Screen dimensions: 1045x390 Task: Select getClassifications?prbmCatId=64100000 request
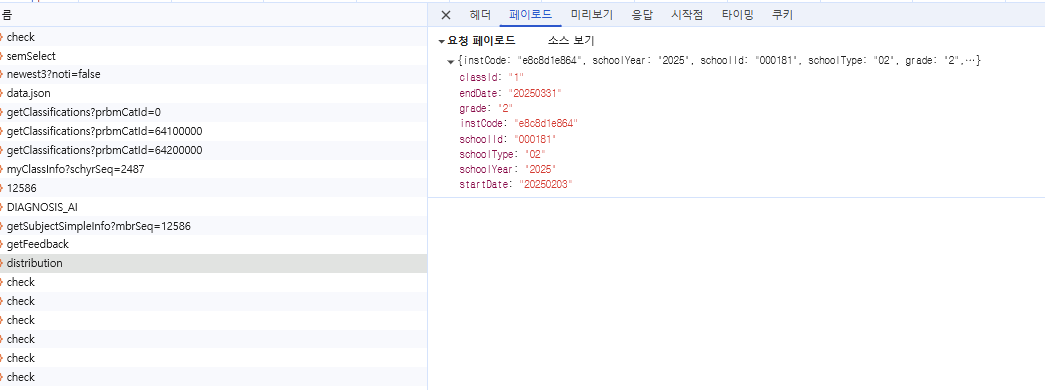coord(213,131)
